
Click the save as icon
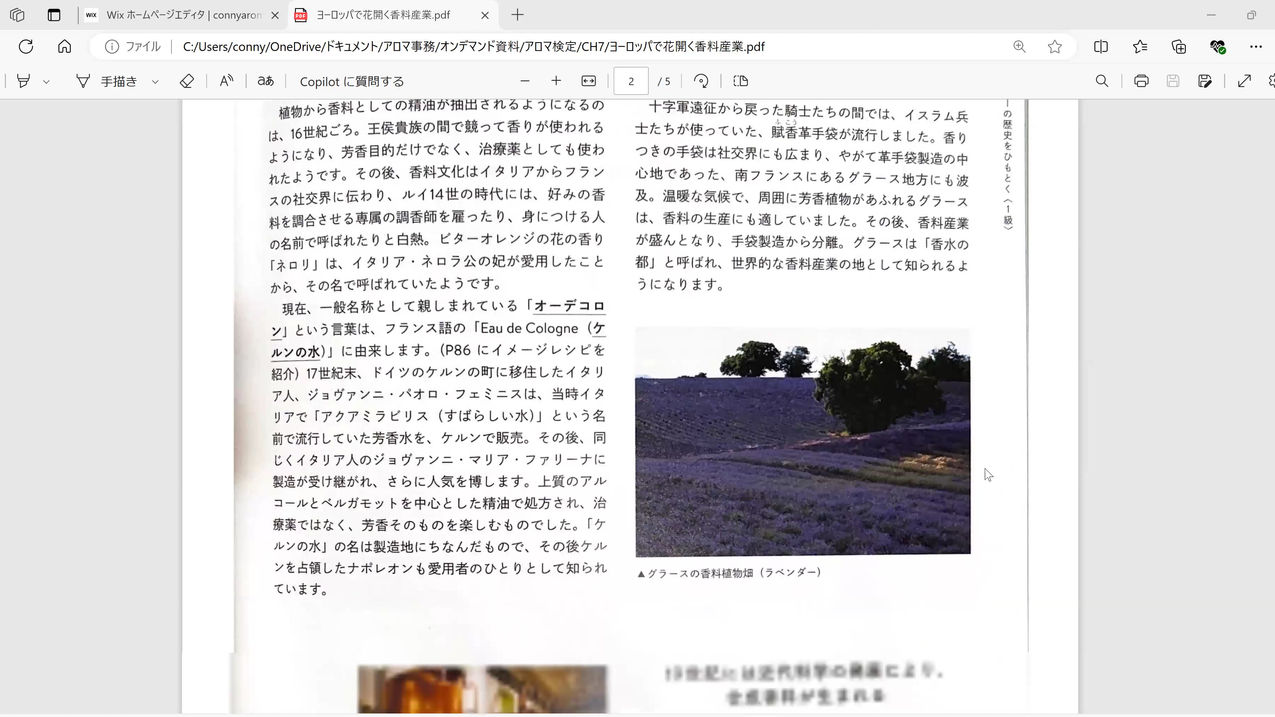click(1205, 81)
